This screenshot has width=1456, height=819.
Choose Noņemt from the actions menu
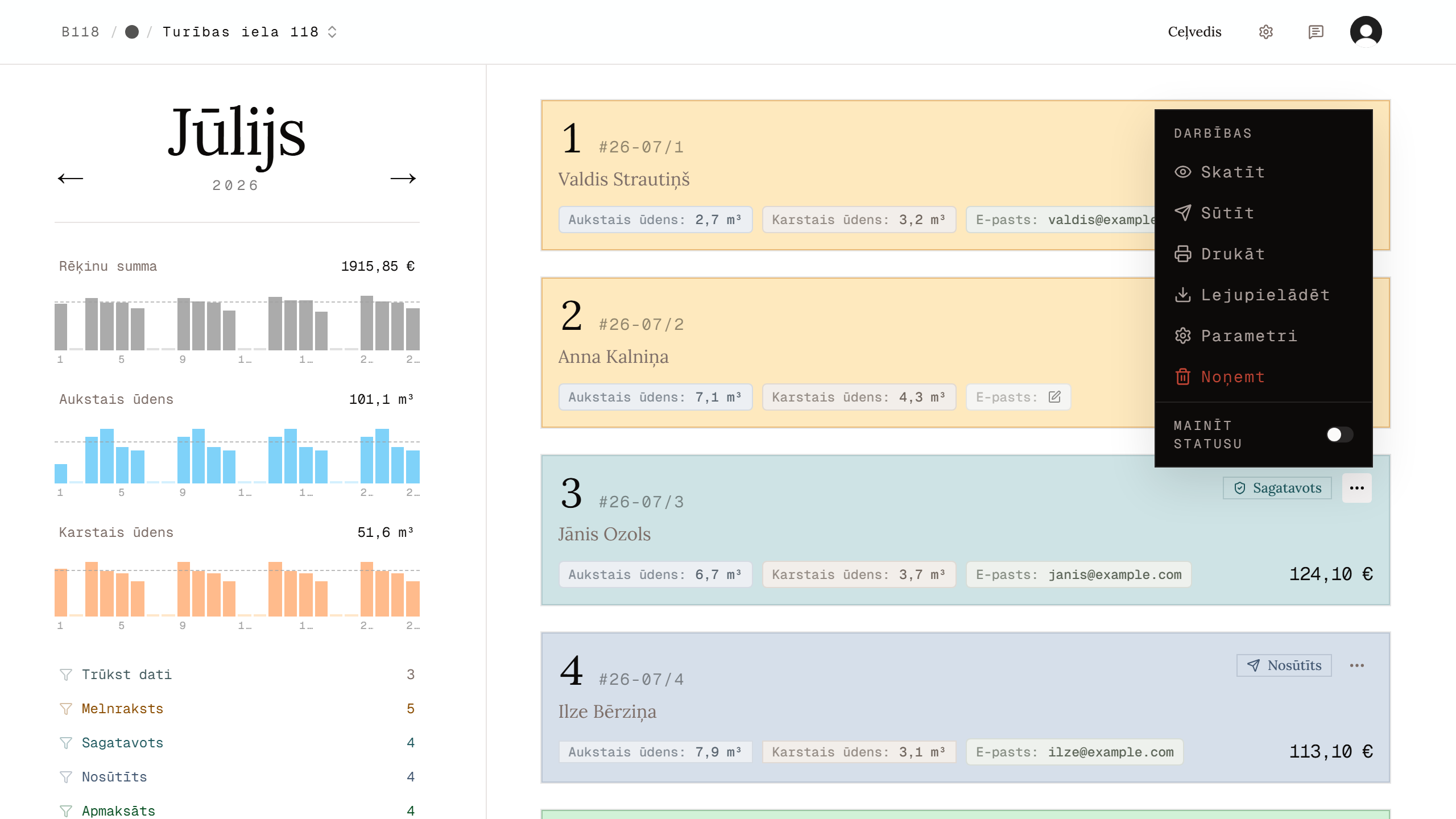coord(1264,377)
